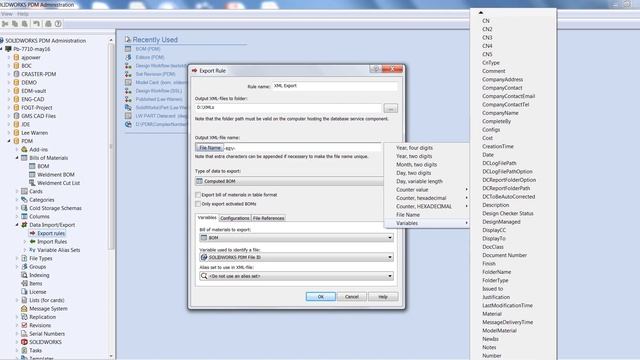Click the Groups node icon
The width and height of the screenshot is (640, 360).
(24, 267)
